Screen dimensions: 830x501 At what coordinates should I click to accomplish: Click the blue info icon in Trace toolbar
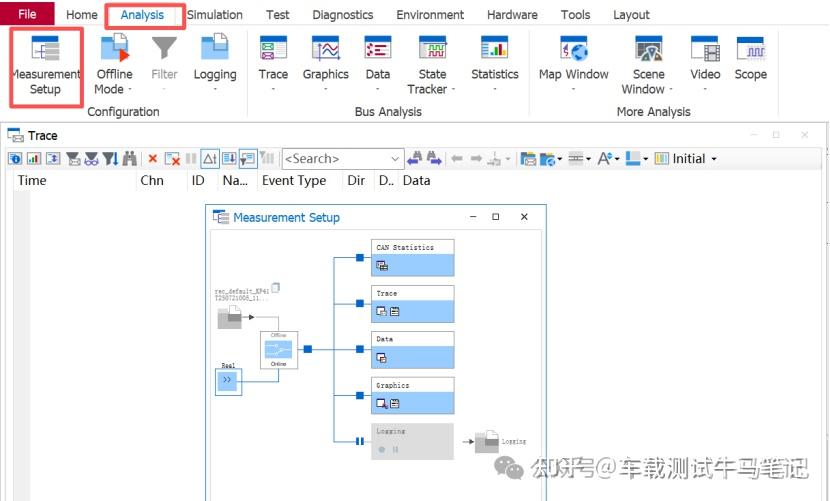(x=15, y=158)
